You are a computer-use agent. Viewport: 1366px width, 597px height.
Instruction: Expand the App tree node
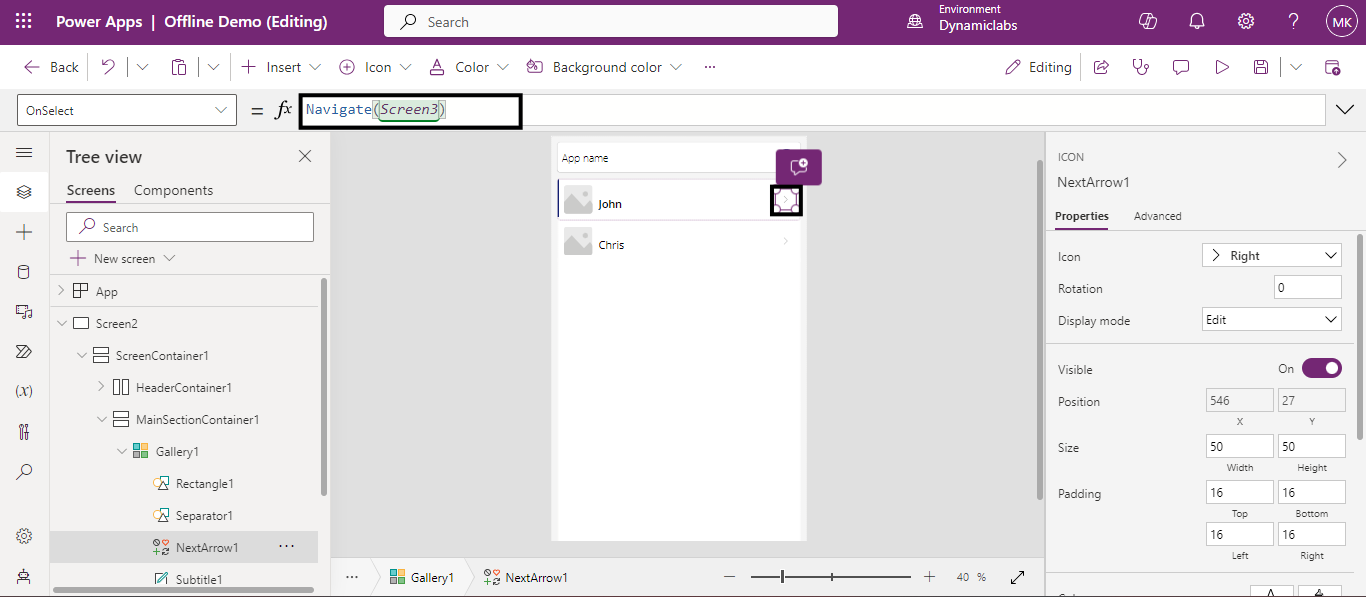tap(61, 291)
